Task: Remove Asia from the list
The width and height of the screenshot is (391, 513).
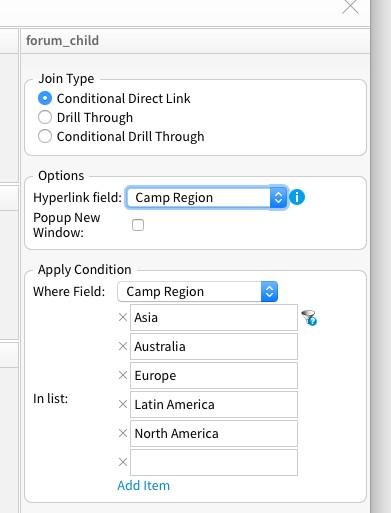Action: pos(123,317)
